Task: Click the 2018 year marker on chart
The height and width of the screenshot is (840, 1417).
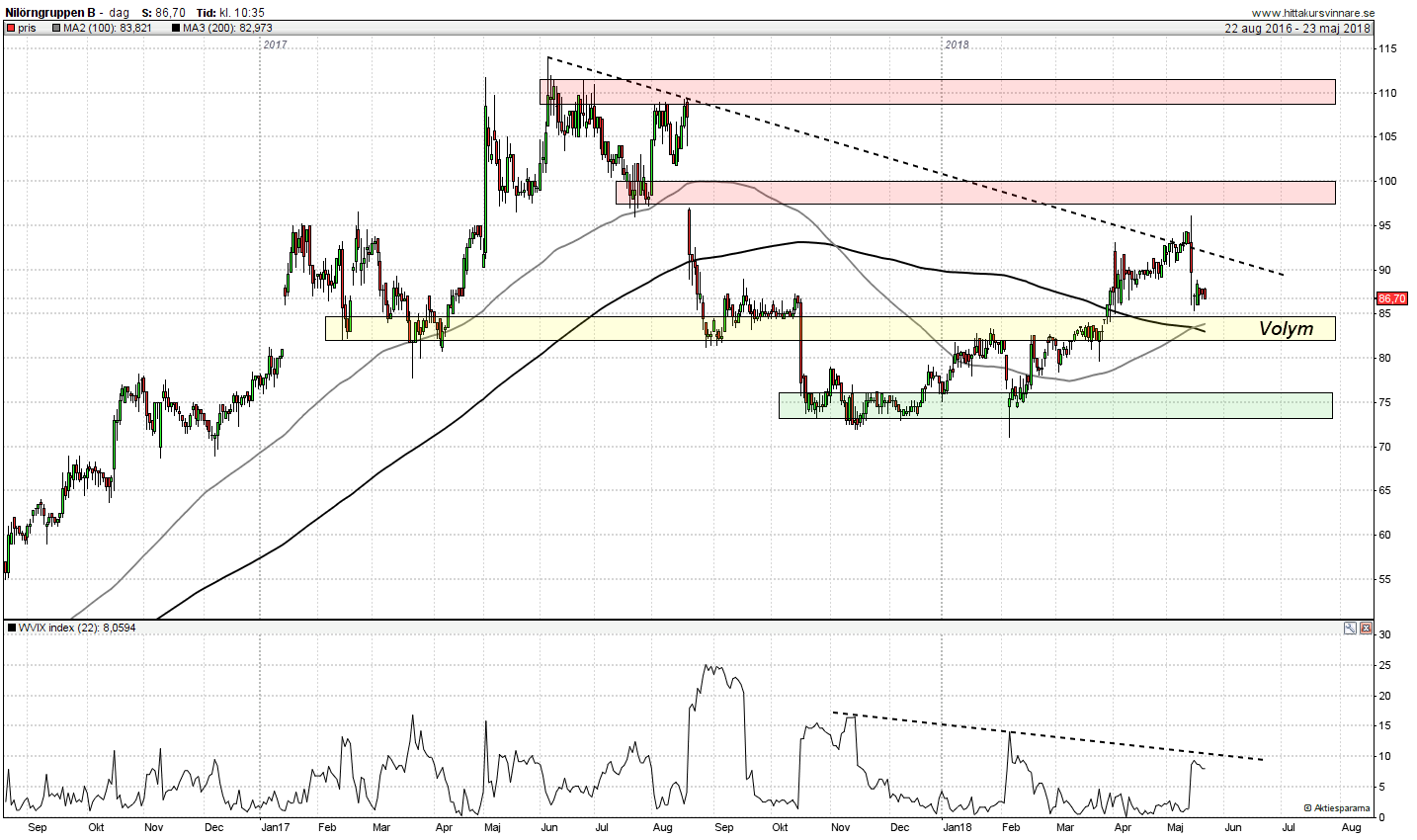Action: pos(956,45)
